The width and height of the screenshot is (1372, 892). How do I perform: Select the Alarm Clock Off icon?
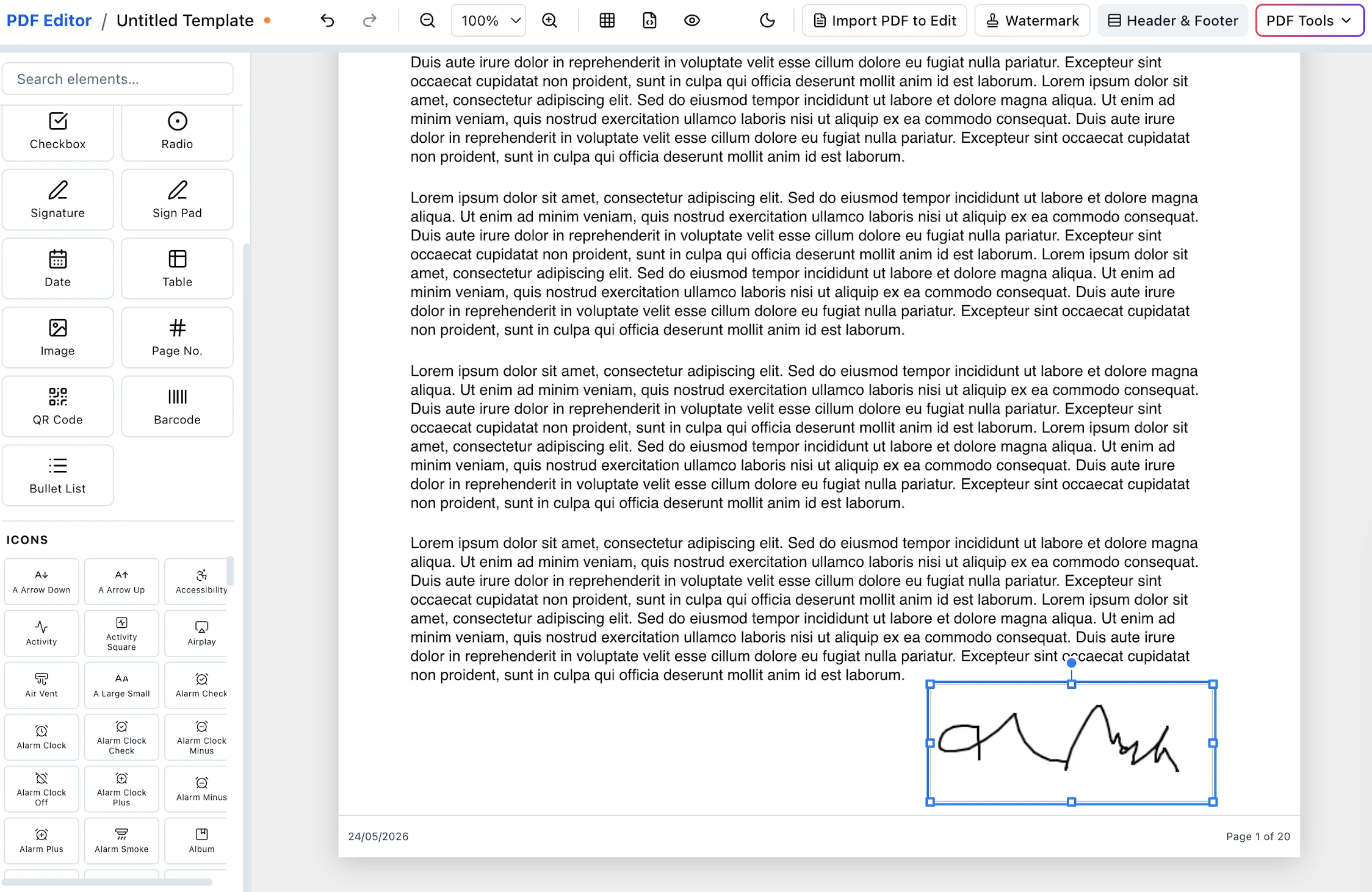pyautogui.click(x=42, y=789)
